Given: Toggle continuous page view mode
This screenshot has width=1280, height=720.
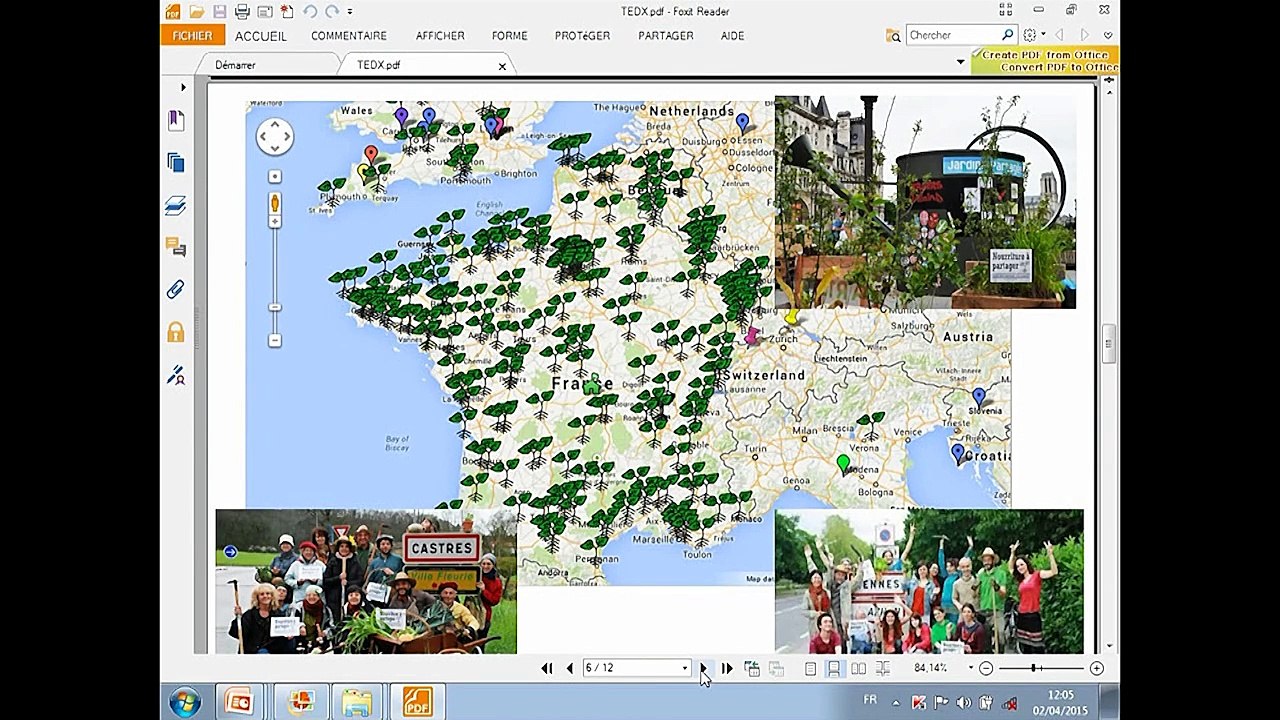Looking at the screenshot, I should point(833,668).
